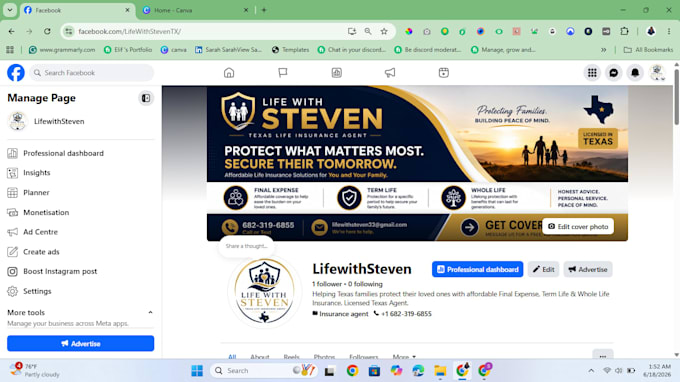Go to the Home feed icon

click(229, 73)
